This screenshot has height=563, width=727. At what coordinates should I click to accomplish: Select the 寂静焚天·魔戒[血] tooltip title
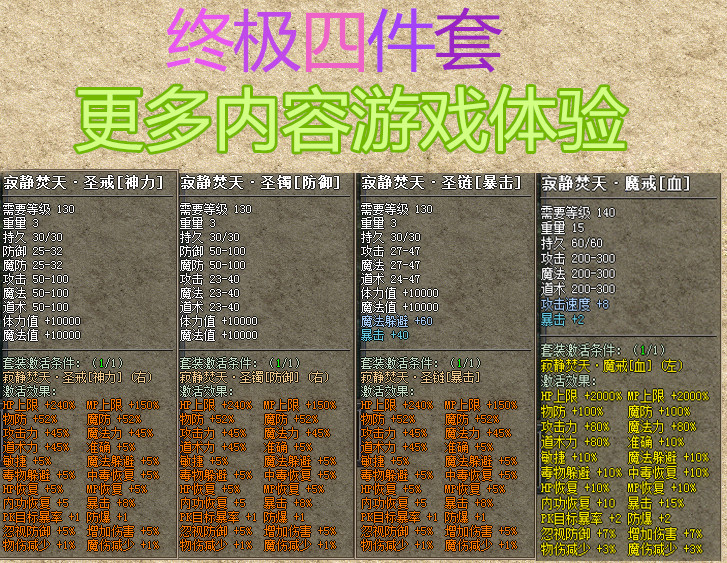600,183
